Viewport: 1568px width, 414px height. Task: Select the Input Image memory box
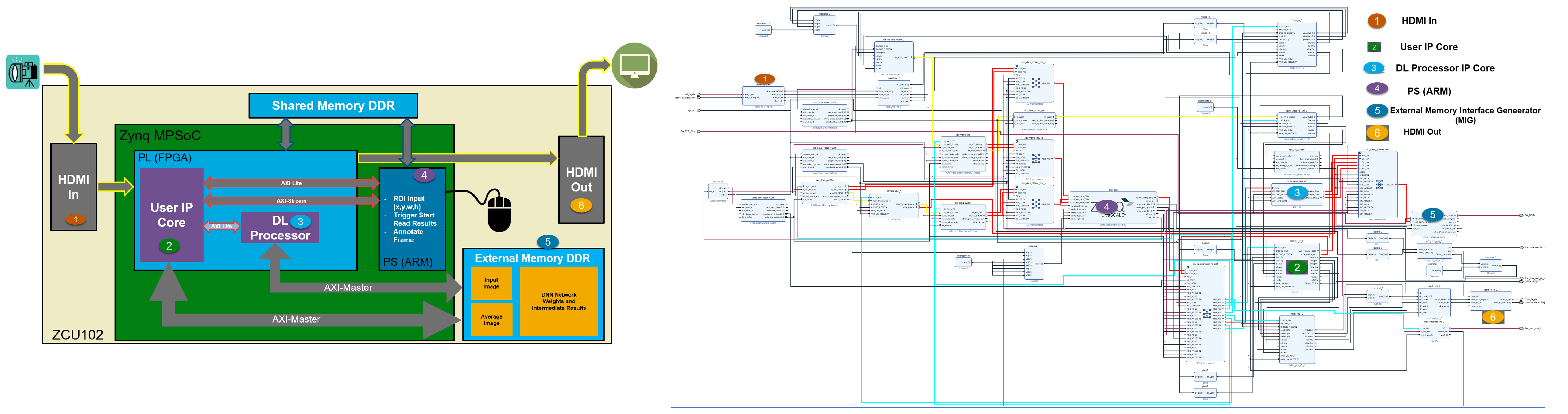point(491,283)
